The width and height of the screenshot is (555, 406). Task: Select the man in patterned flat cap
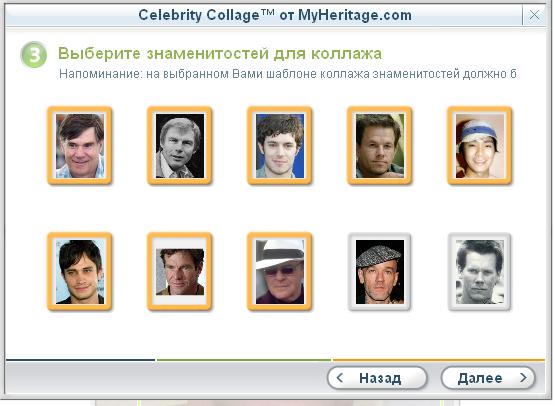tap(379, 271)
